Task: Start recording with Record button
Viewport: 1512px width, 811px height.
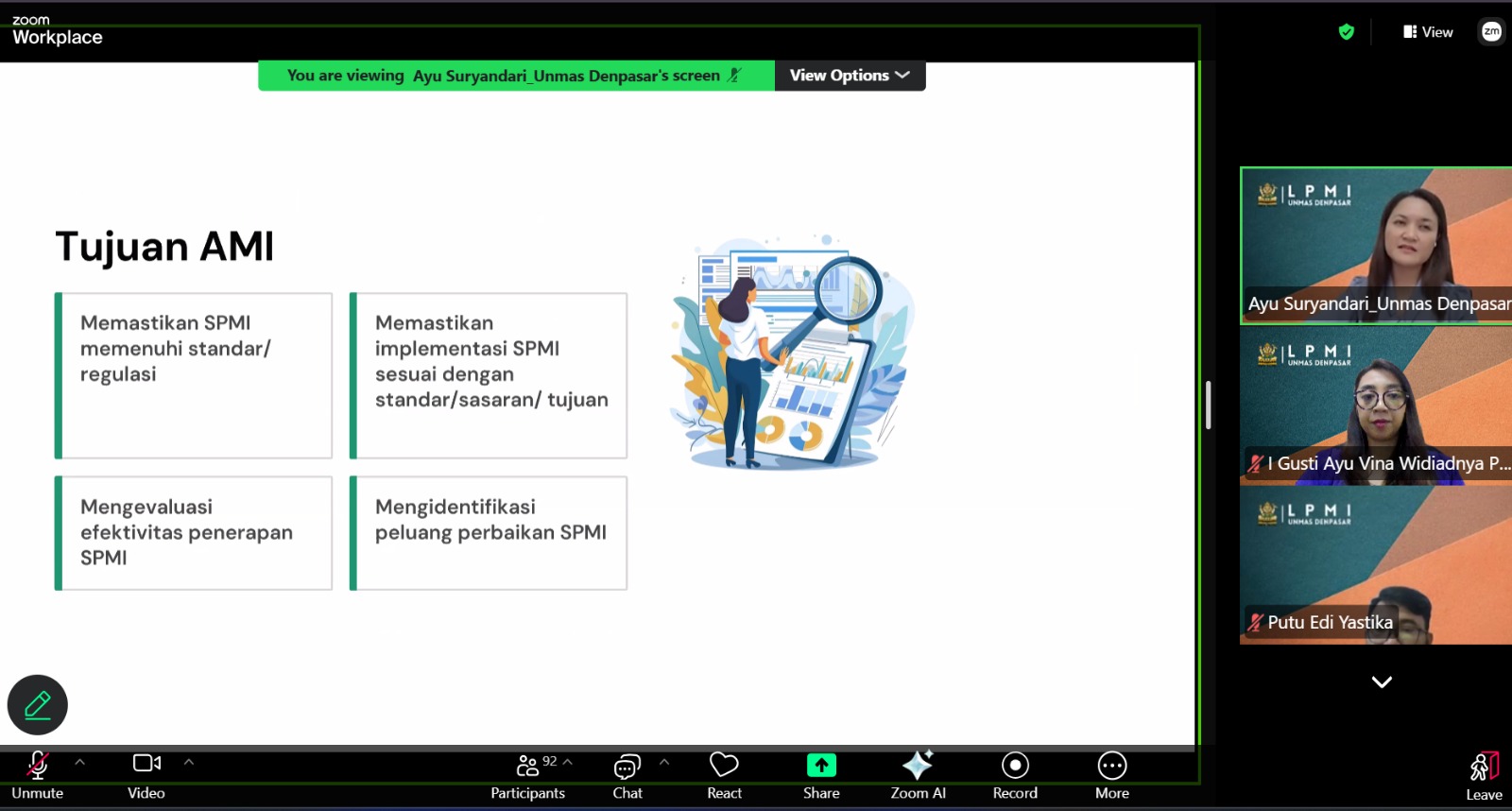Action: [1015, 776]
